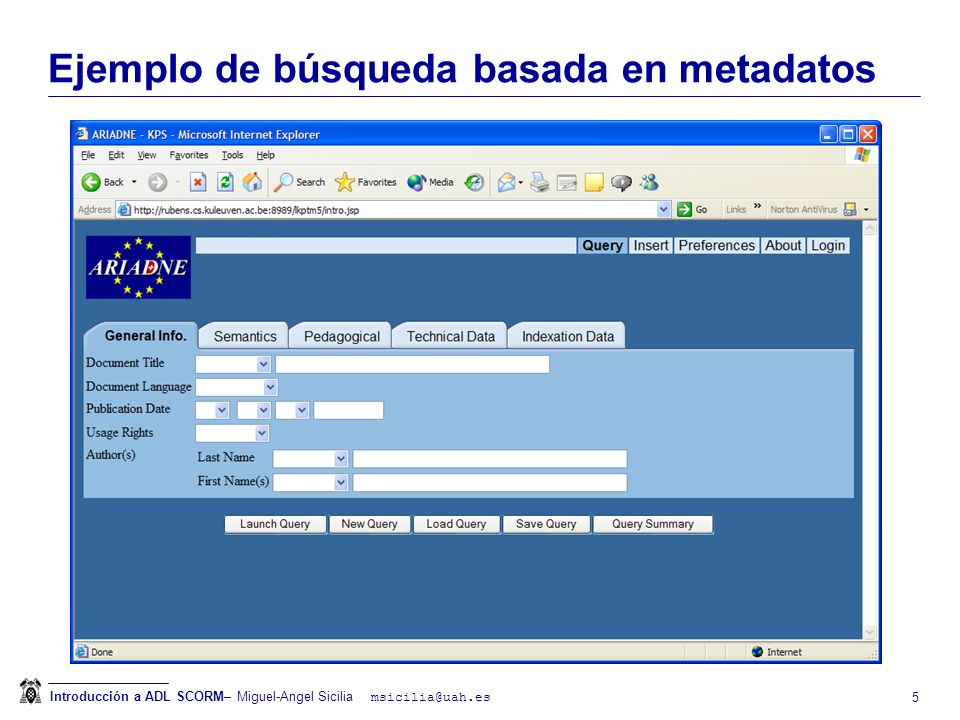Open the Favorites star icon
Screen dimensions: 960x720
[345, 182]
